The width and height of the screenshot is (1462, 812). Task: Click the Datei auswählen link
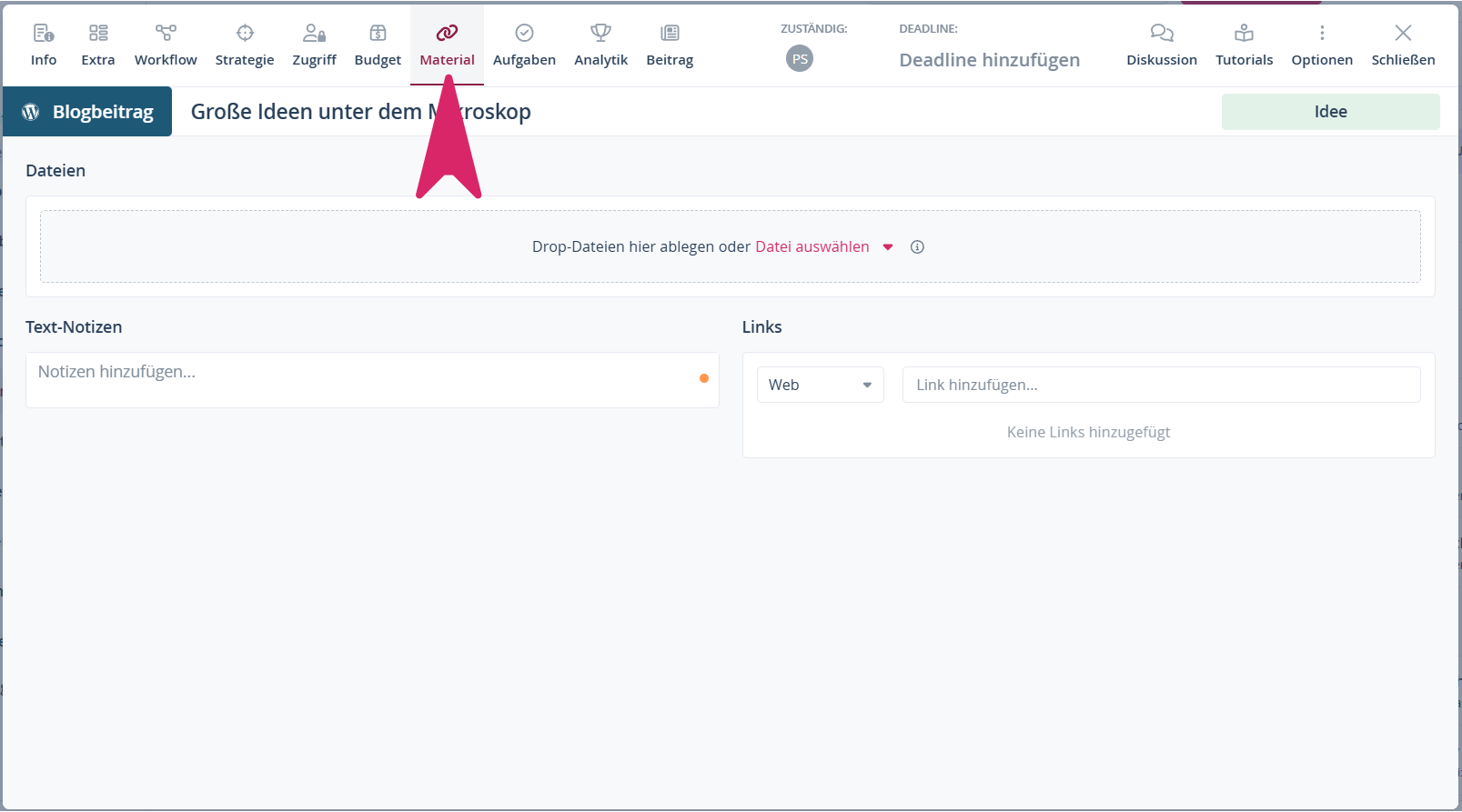click(x=812, y=247)
